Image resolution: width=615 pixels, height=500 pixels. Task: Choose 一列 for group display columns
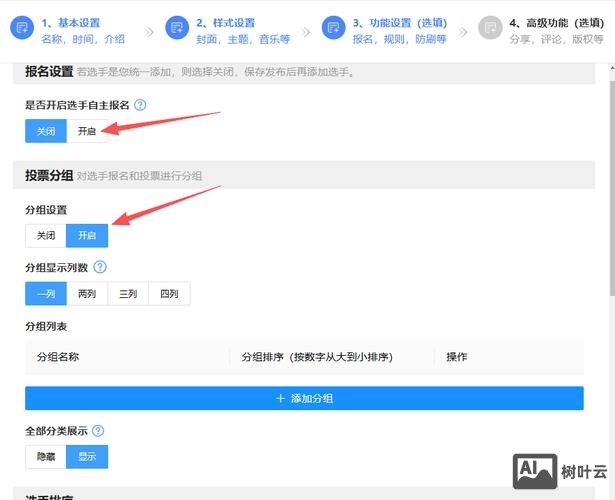[x=46, y=294]
